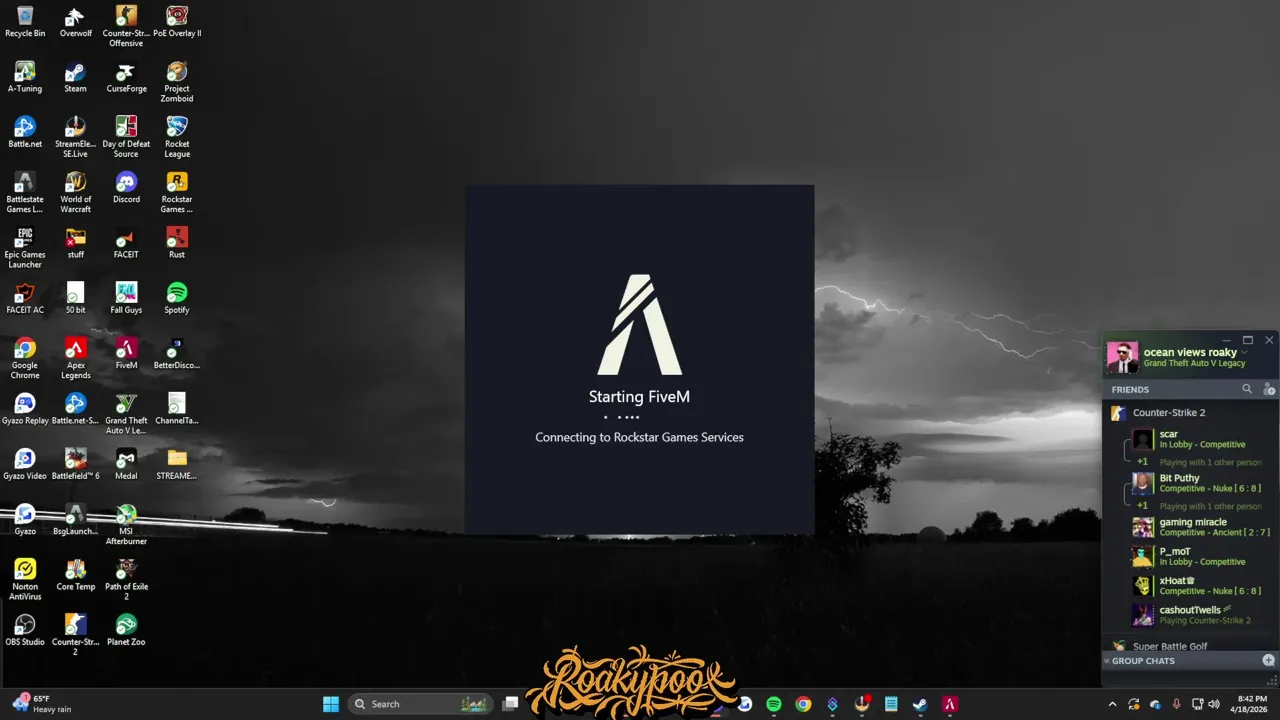Open CurseForge desktop shortcut
Screen dimensions: 1280x720
126,77
